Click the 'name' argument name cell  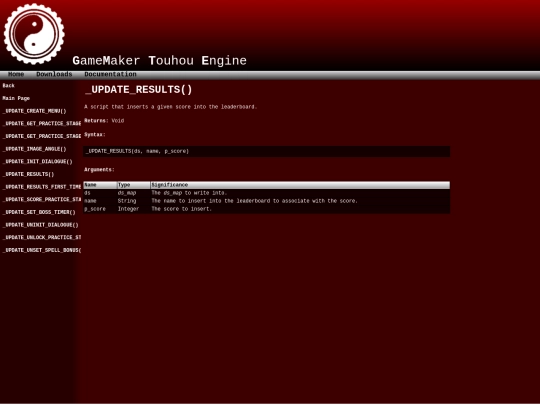click(x=90, y=201)
